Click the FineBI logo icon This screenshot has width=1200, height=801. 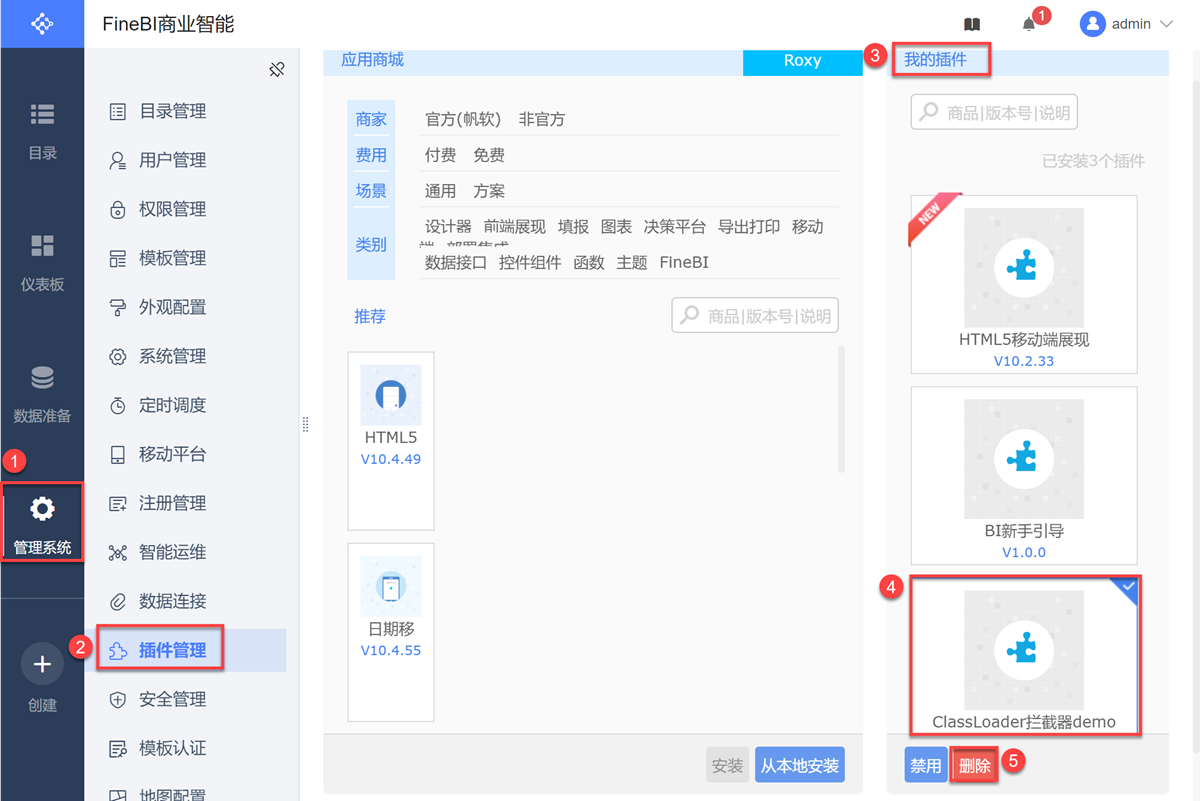tap(42, 24)
